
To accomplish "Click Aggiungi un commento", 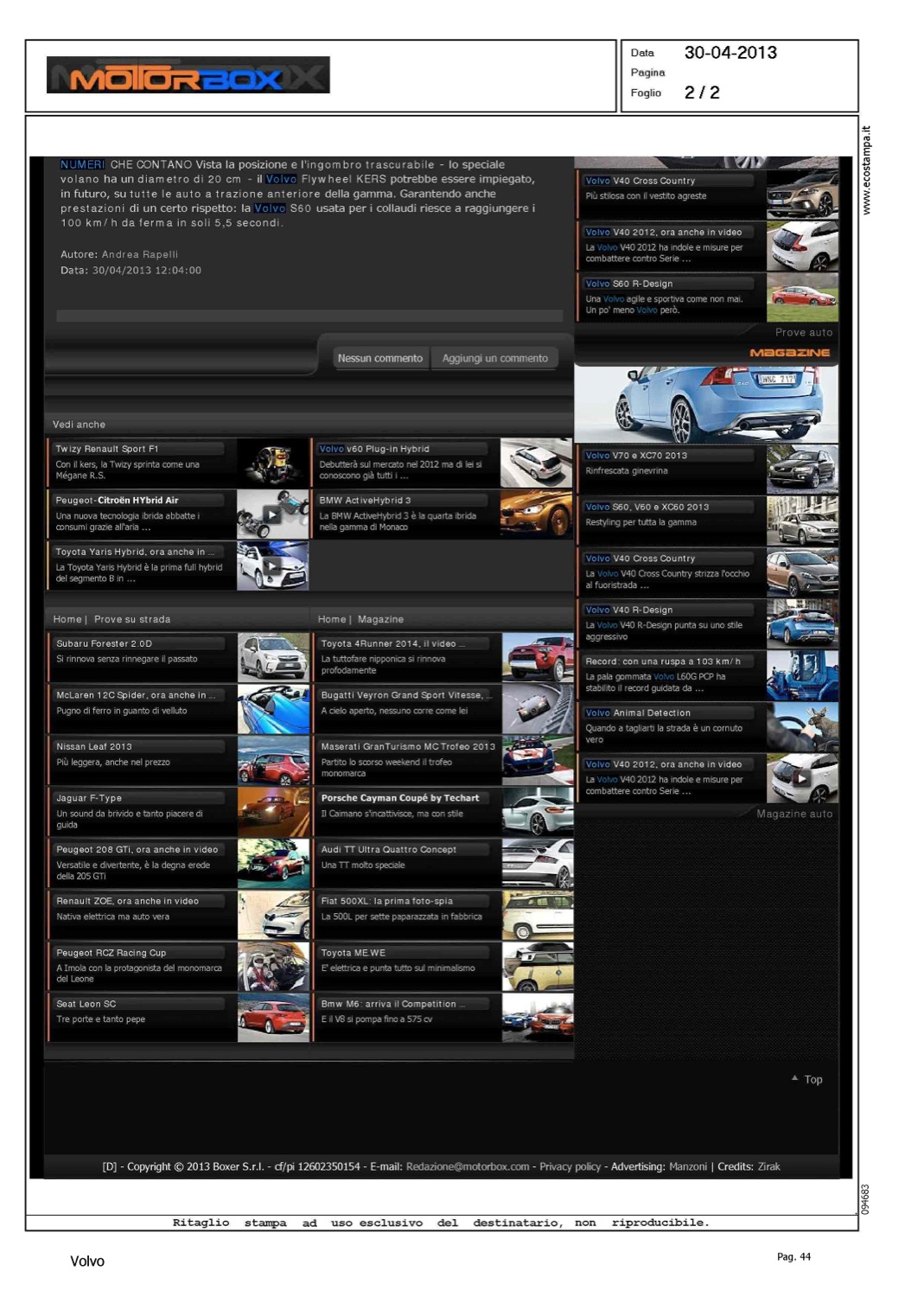I will (494, 358).
